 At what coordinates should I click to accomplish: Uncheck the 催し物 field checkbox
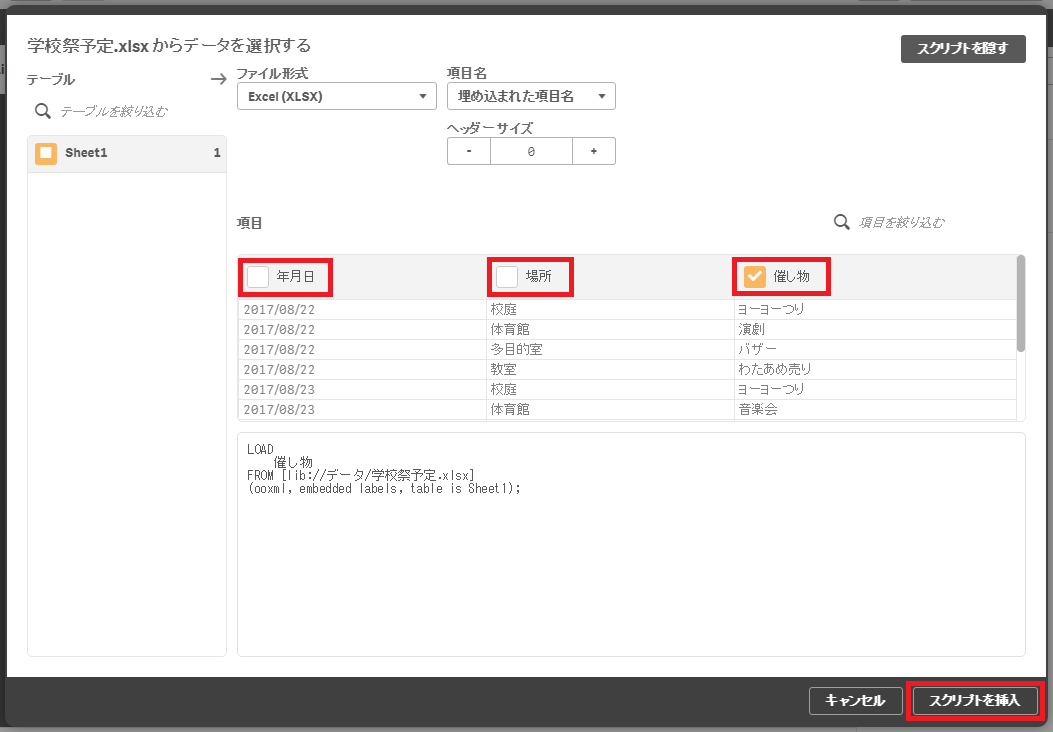click(755, 277)
